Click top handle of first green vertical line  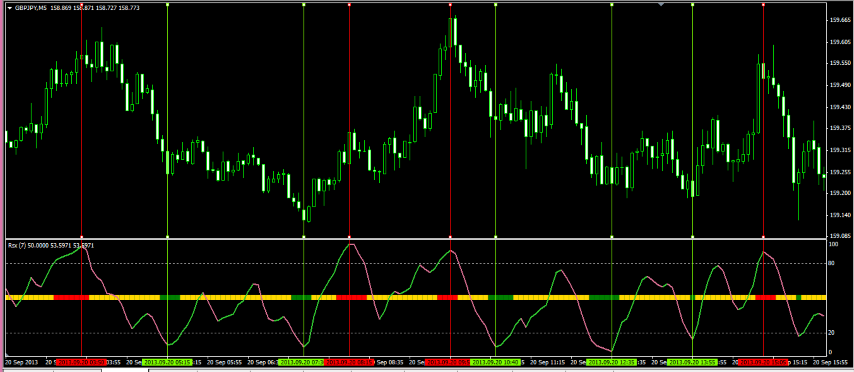167,4
